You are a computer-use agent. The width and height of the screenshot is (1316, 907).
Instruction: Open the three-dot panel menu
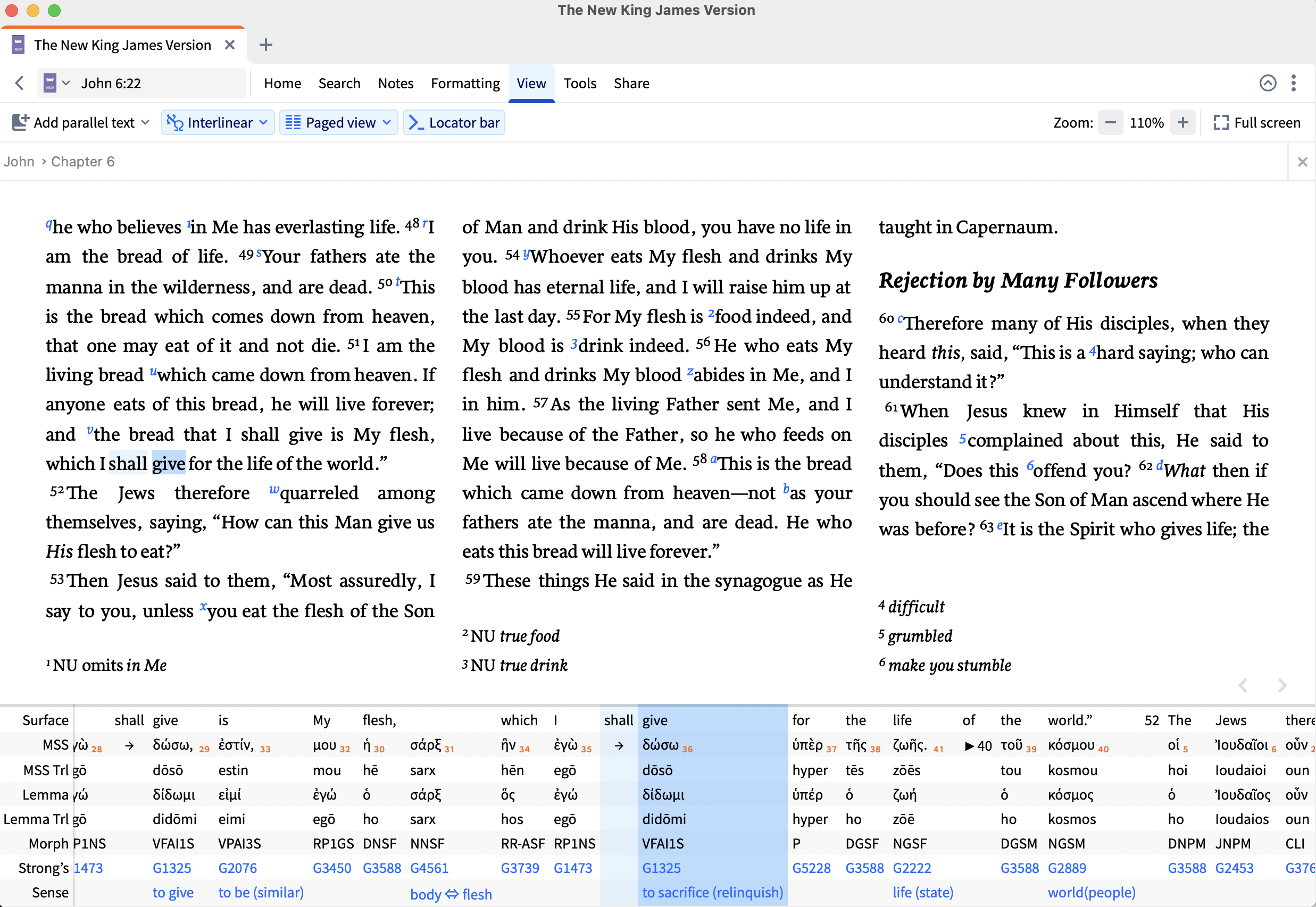(x=1294, y=83)
